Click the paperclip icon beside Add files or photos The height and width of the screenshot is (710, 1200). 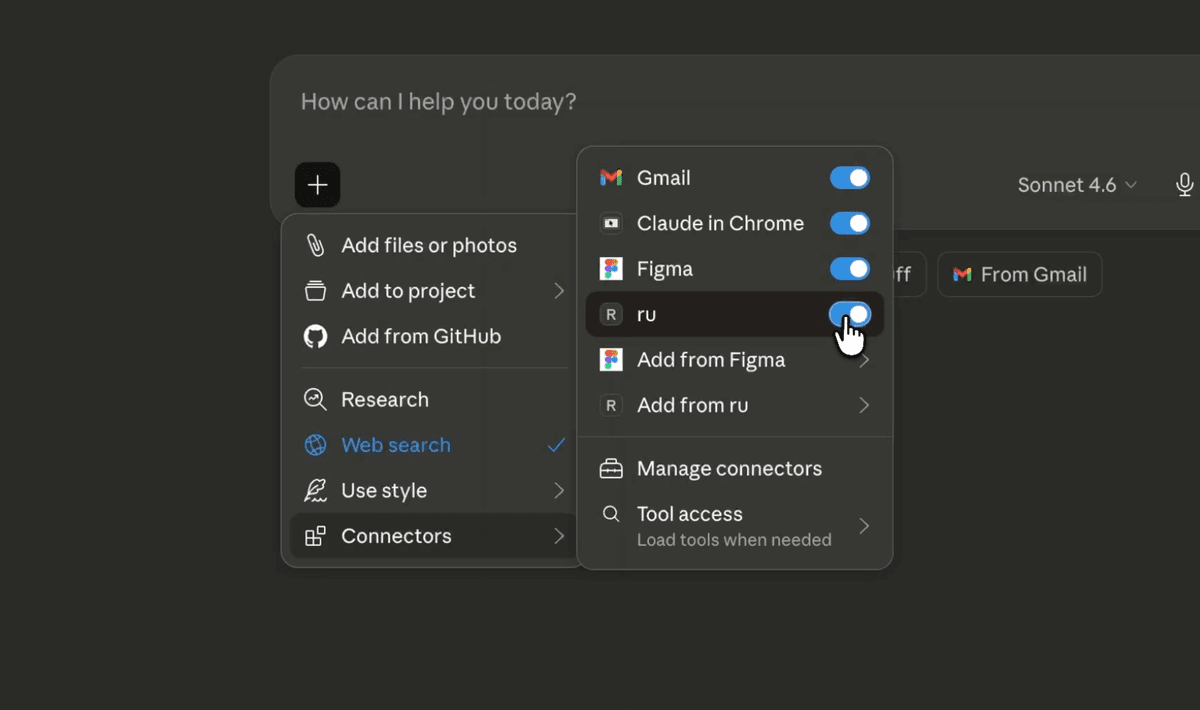tap(315, 244)
